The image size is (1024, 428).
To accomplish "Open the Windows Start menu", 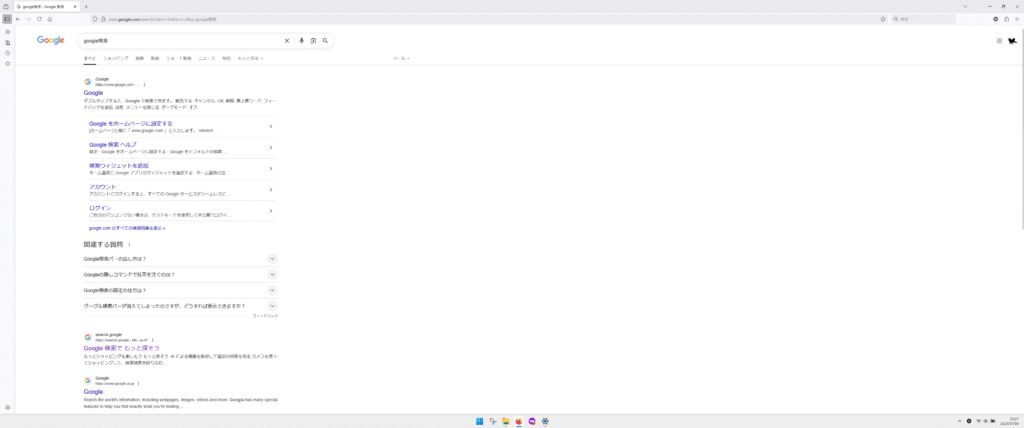I will (x=479, y=421).
